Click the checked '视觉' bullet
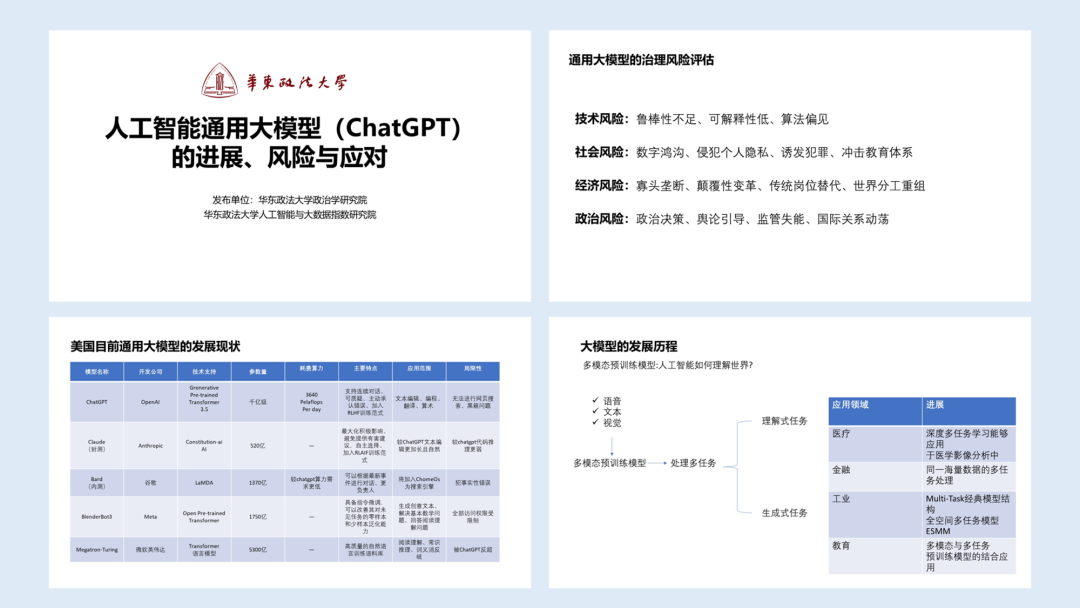 point(607,423)
